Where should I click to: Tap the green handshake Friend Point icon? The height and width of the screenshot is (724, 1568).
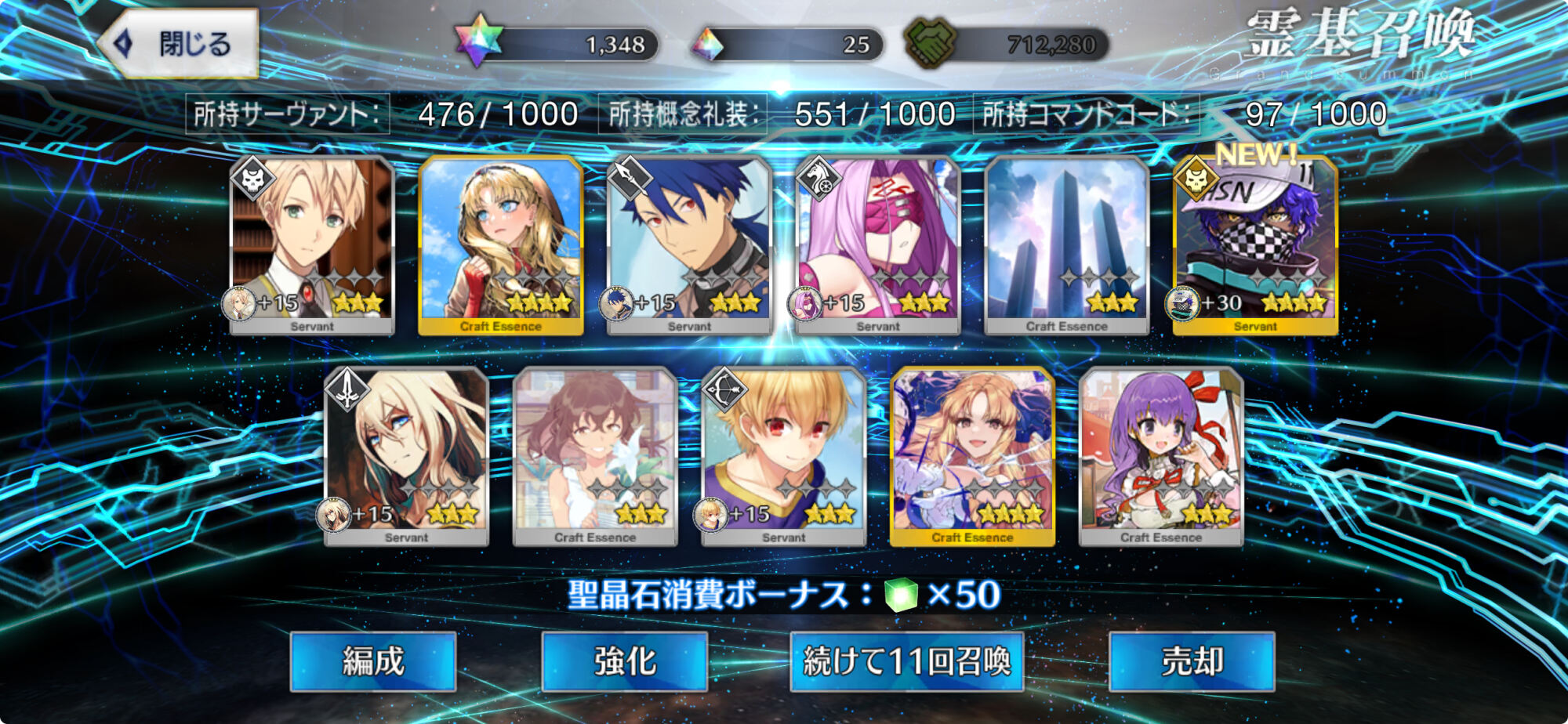(x=929, y=42)
